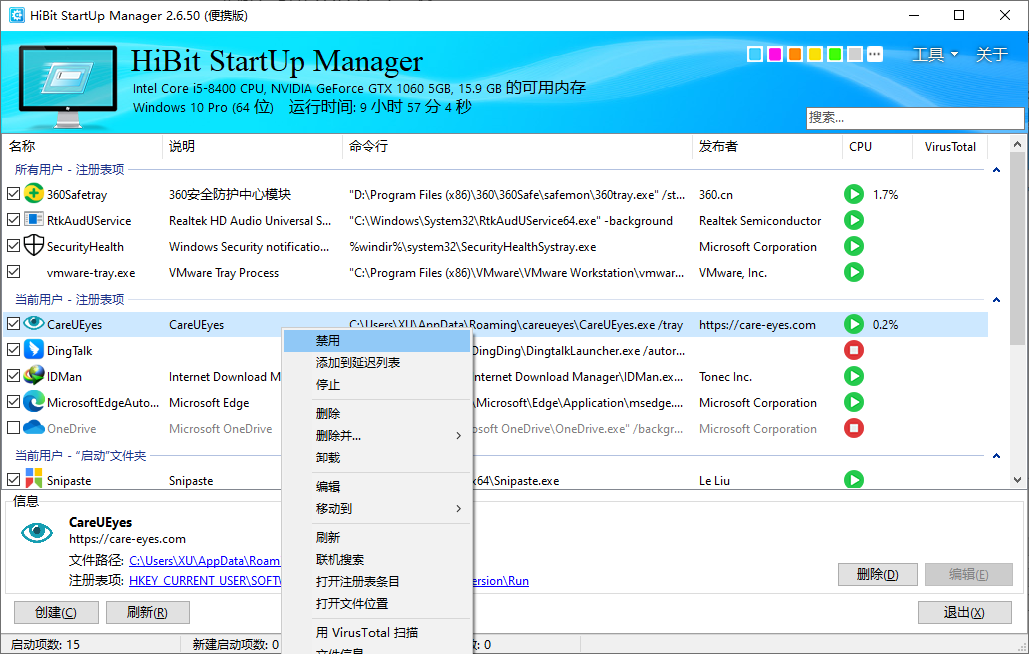Enable the OneDrive startup checkbox
This screenshot has width=1029, height=654.
tap(13, 428)
